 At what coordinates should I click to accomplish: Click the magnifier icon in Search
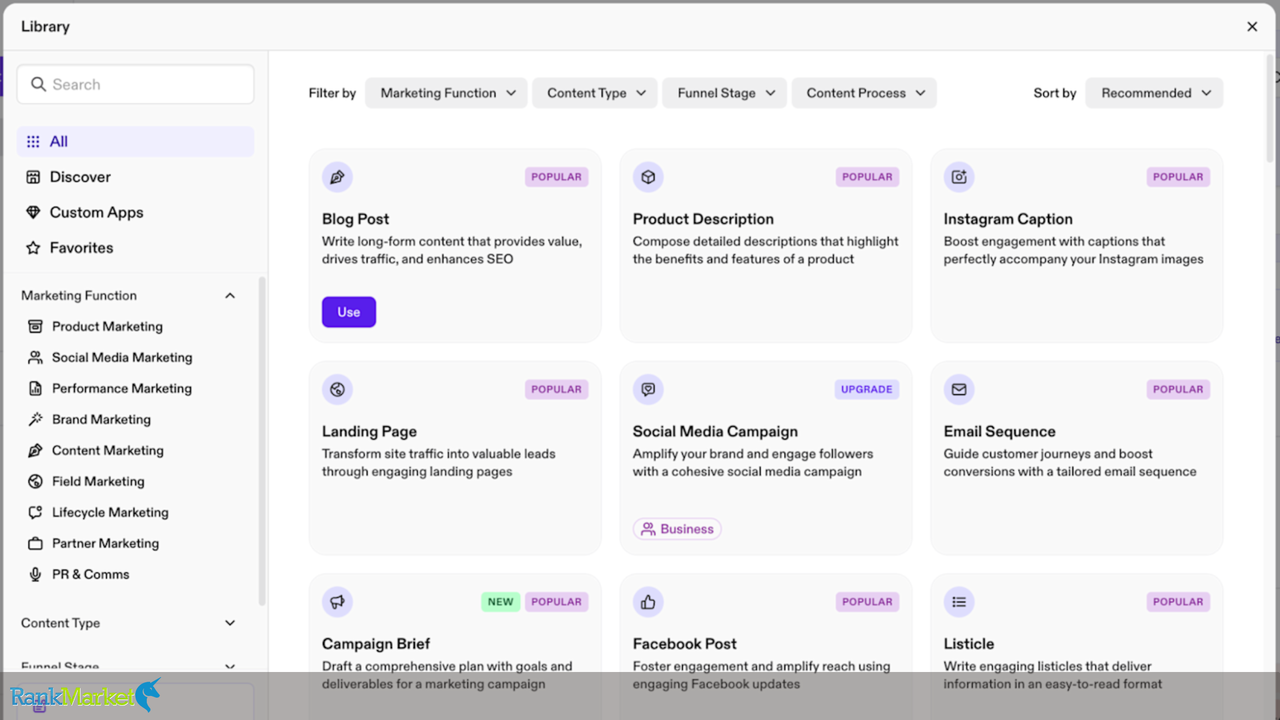pos(39,85)
